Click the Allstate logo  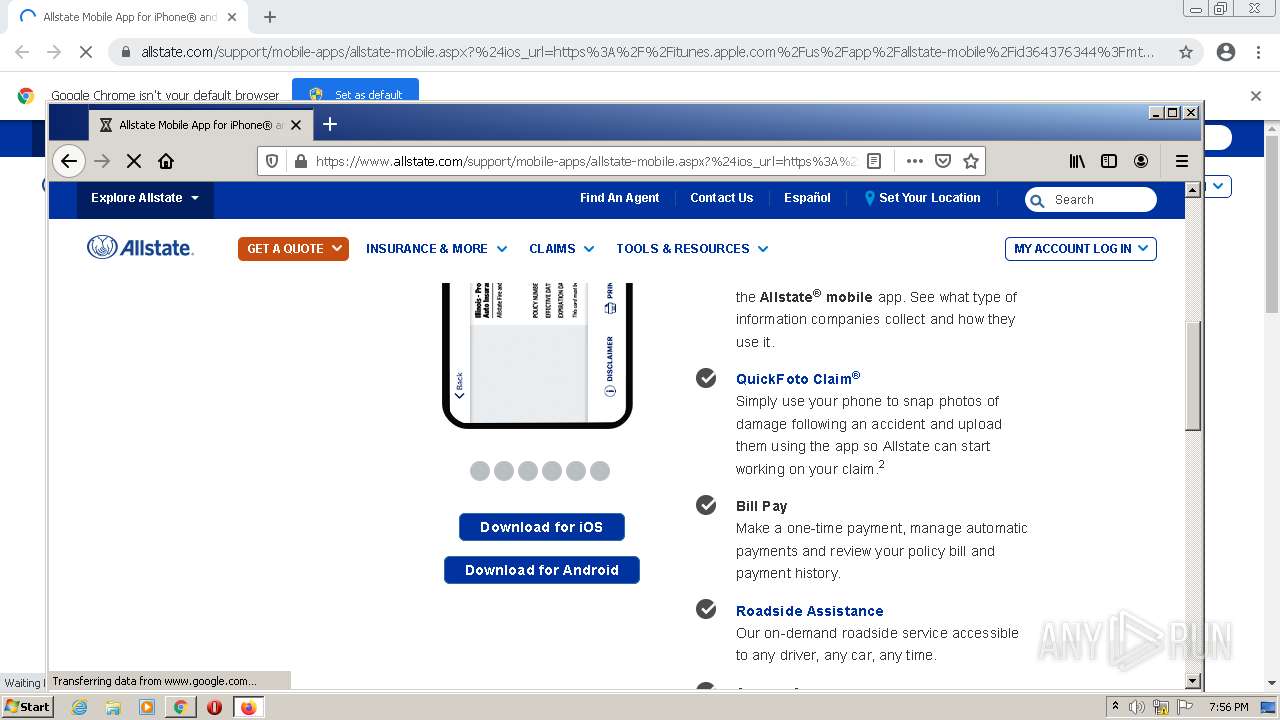tap(141, 247)
